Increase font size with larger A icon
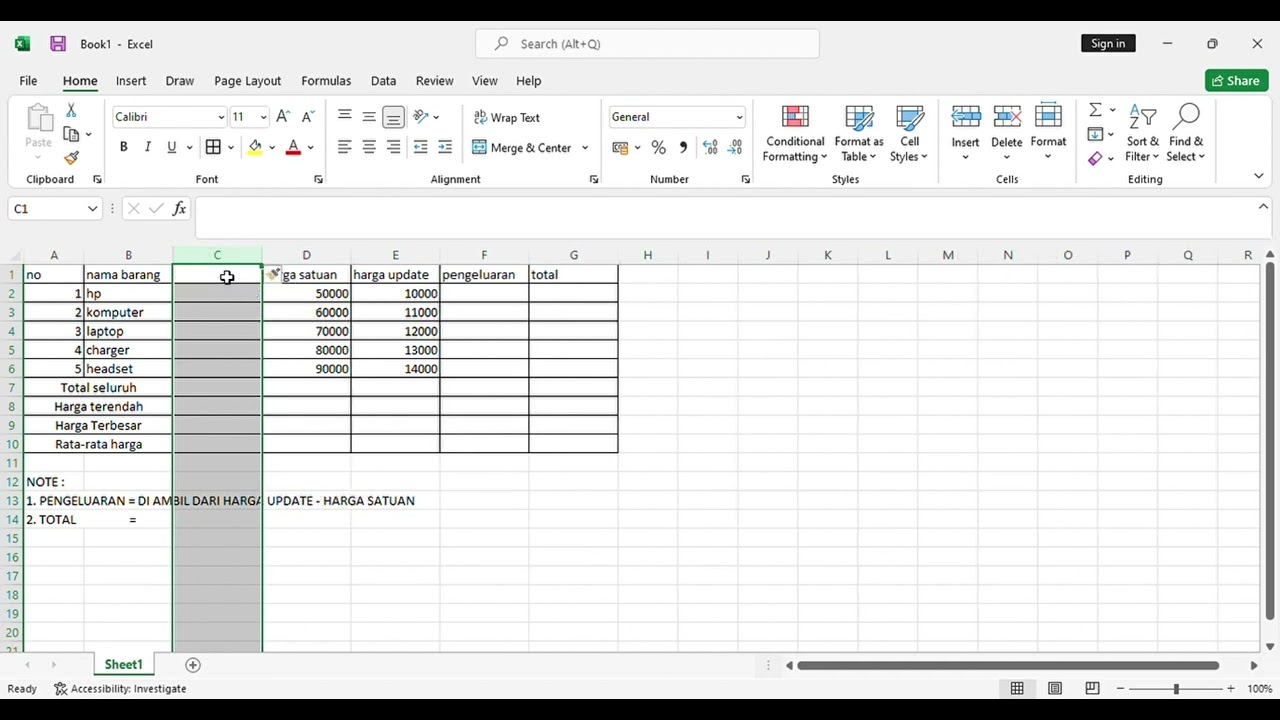The width and height of the screenshot is (1280, 720). [x=284, y=117]
